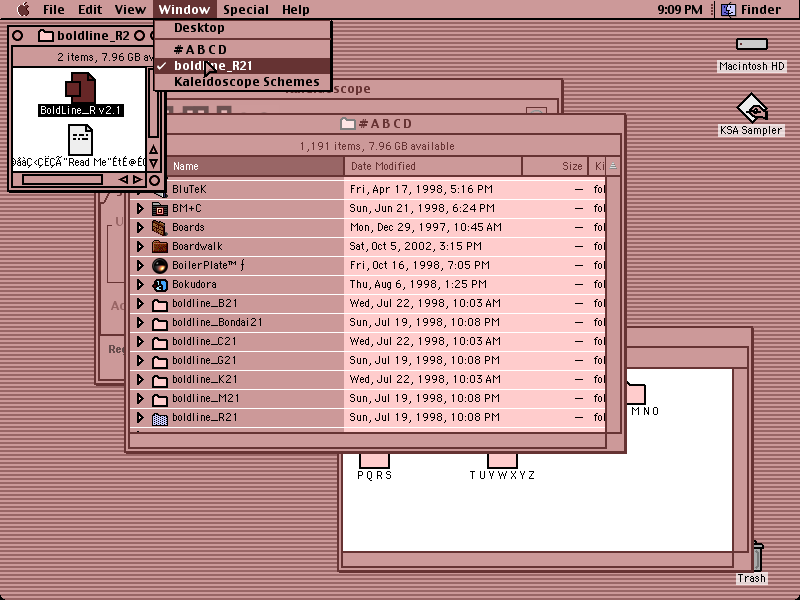Click the P Q R S folder icon
Image resolution: width=800 pixels, height=600 pixels.
click(x=374, y=461)
